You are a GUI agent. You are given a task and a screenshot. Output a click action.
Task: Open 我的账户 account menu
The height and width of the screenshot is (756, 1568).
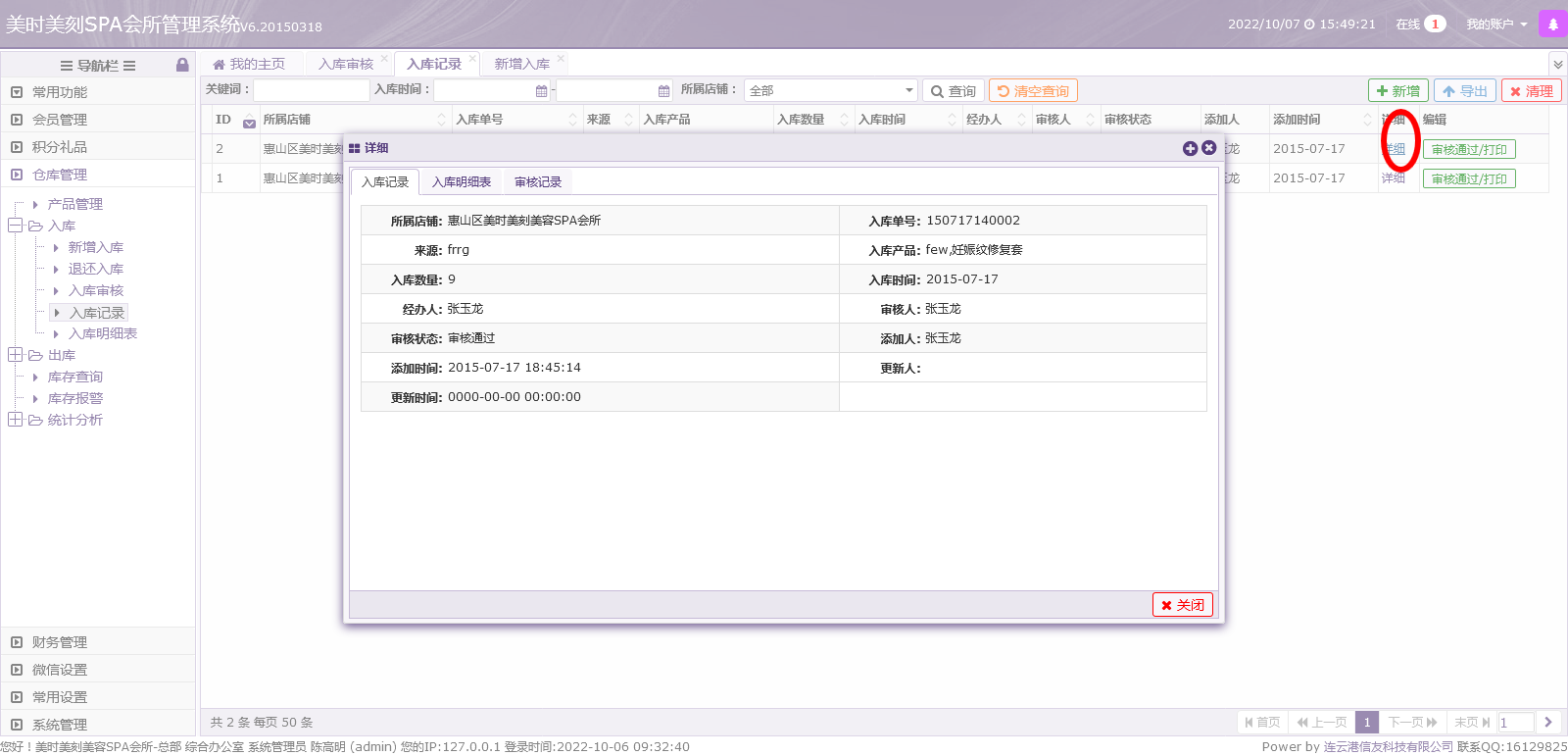pyautogui.click(x=1496, y=25)
